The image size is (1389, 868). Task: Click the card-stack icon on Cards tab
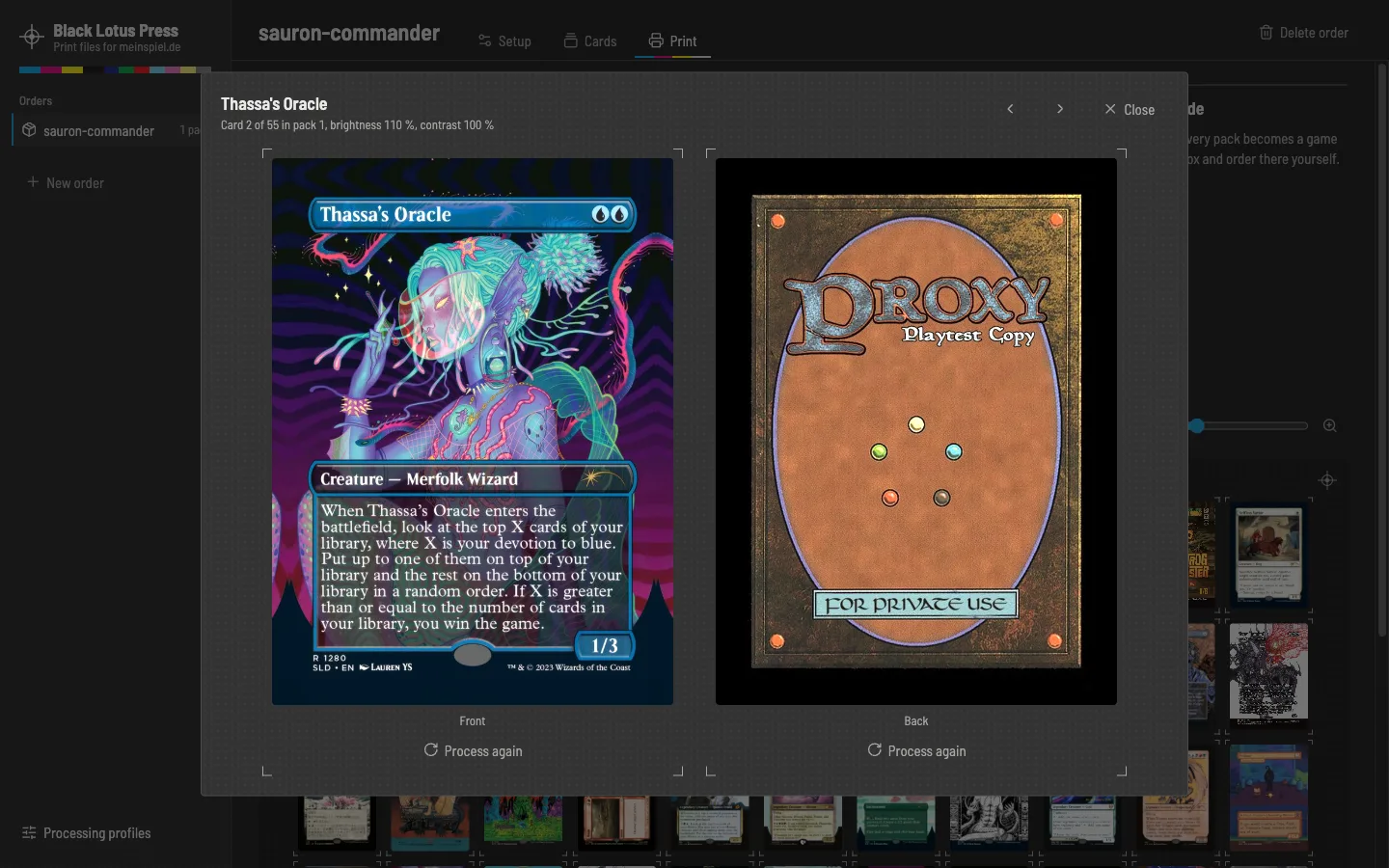click(571, 41)
